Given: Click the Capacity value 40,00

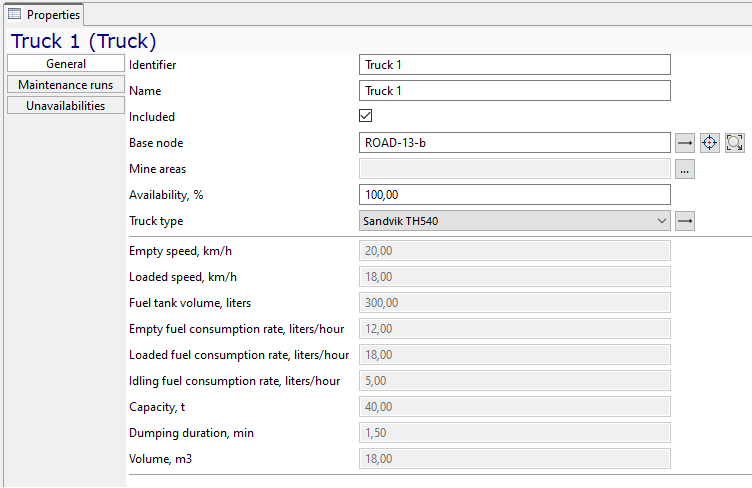Looking at the screenshot, I should [515, 407].
